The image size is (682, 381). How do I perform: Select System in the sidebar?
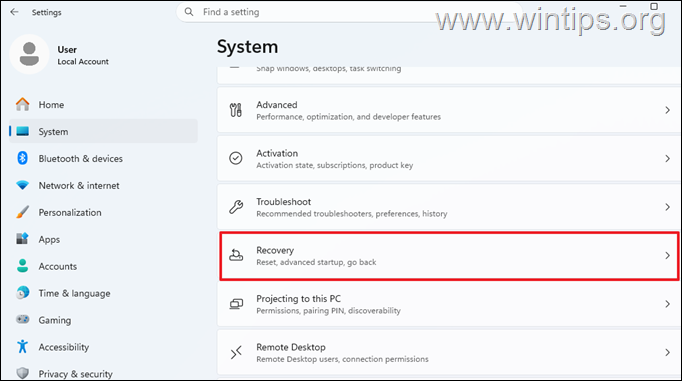(x=104, y=131)
